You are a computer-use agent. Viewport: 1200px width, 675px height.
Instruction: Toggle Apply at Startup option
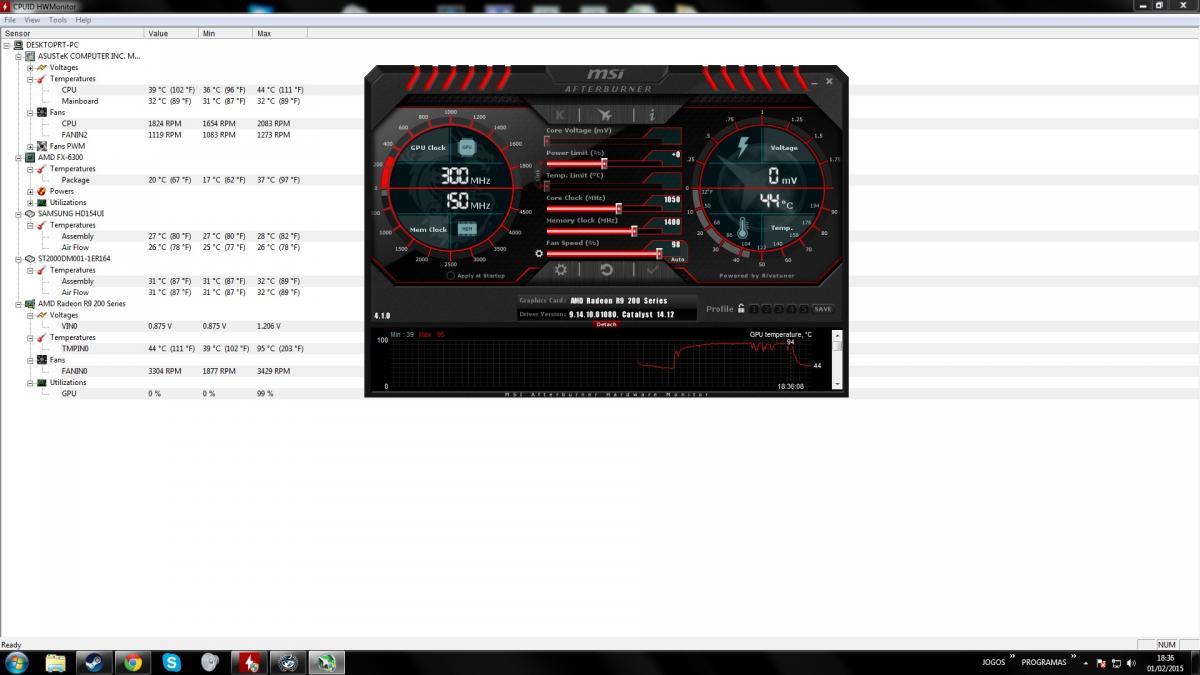476,275
